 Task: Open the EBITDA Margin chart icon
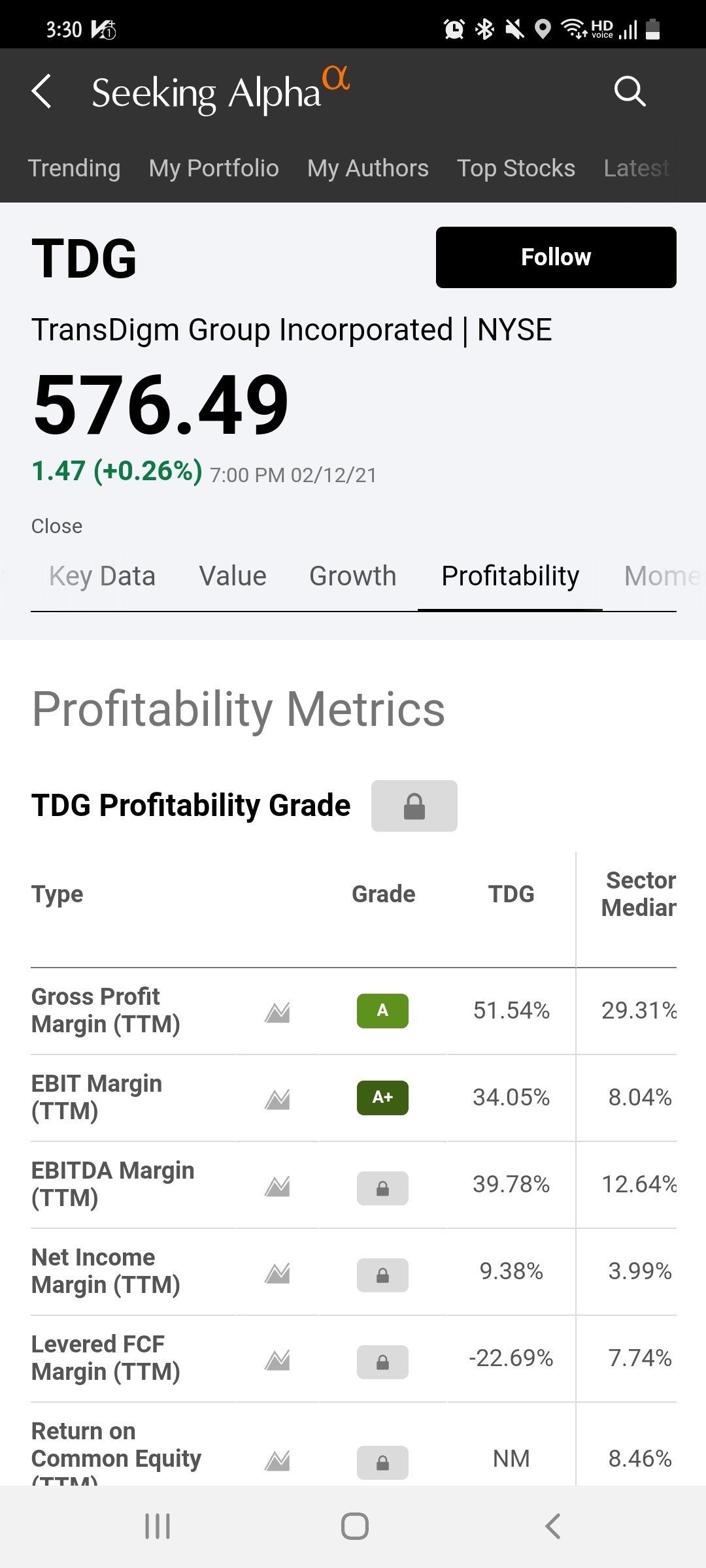point(277,1186)
